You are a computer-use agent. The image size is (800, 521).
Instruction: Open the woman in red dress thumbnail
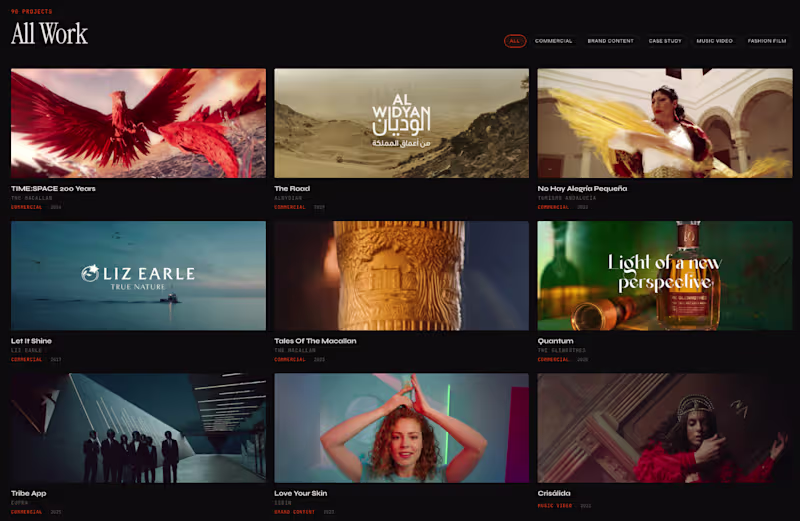click(x=665, y=428)
